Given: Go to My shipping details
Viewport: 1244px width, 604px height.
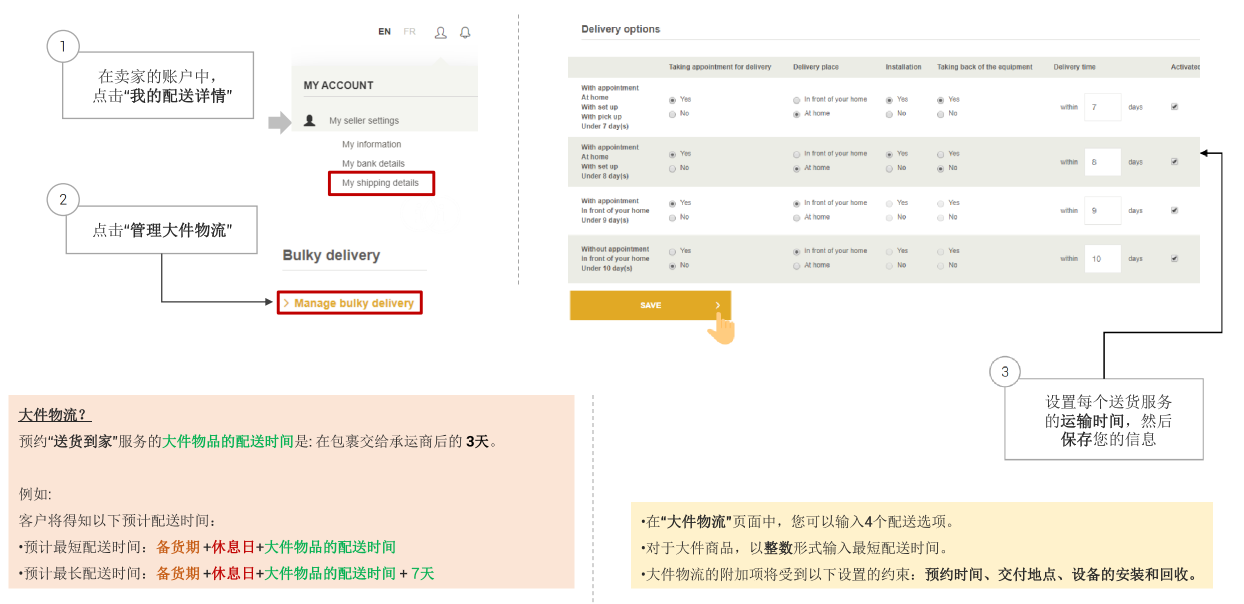Looking at the screenshot, I should [380, 183].
